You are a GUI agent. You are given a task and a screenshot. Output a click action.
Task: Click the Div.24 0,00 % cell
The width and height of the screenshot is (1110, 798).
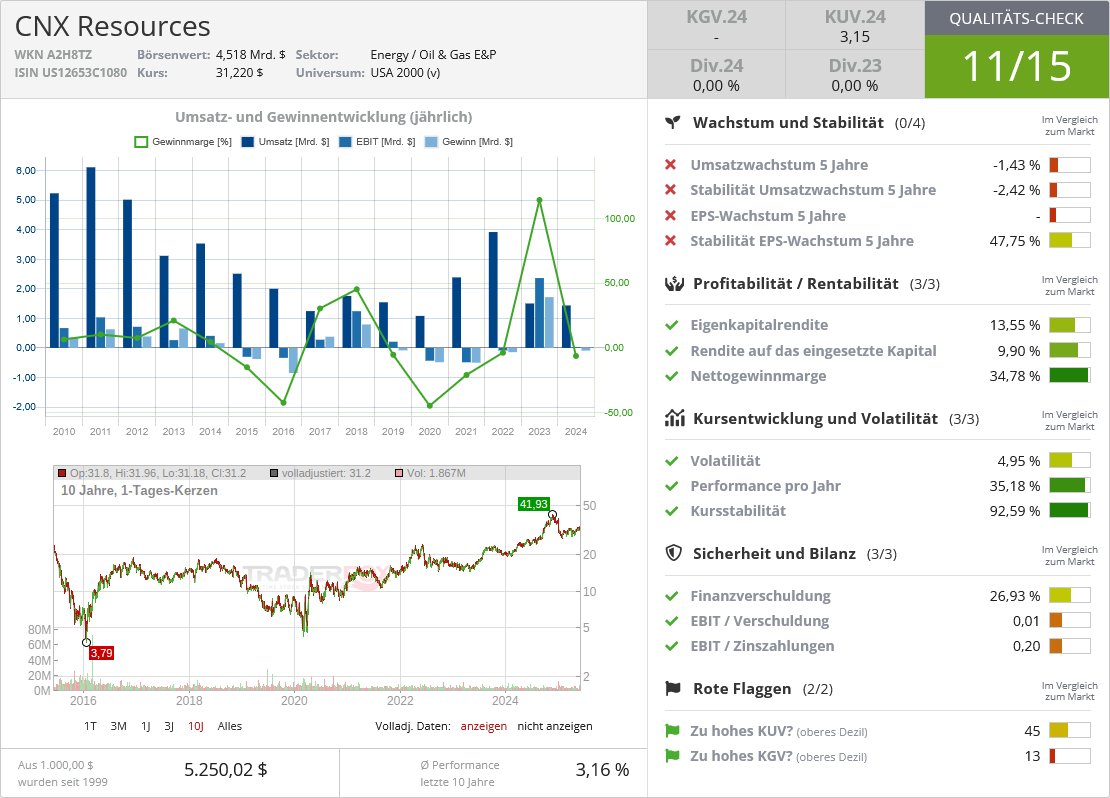pyautogui.click(x=716, y=74)
